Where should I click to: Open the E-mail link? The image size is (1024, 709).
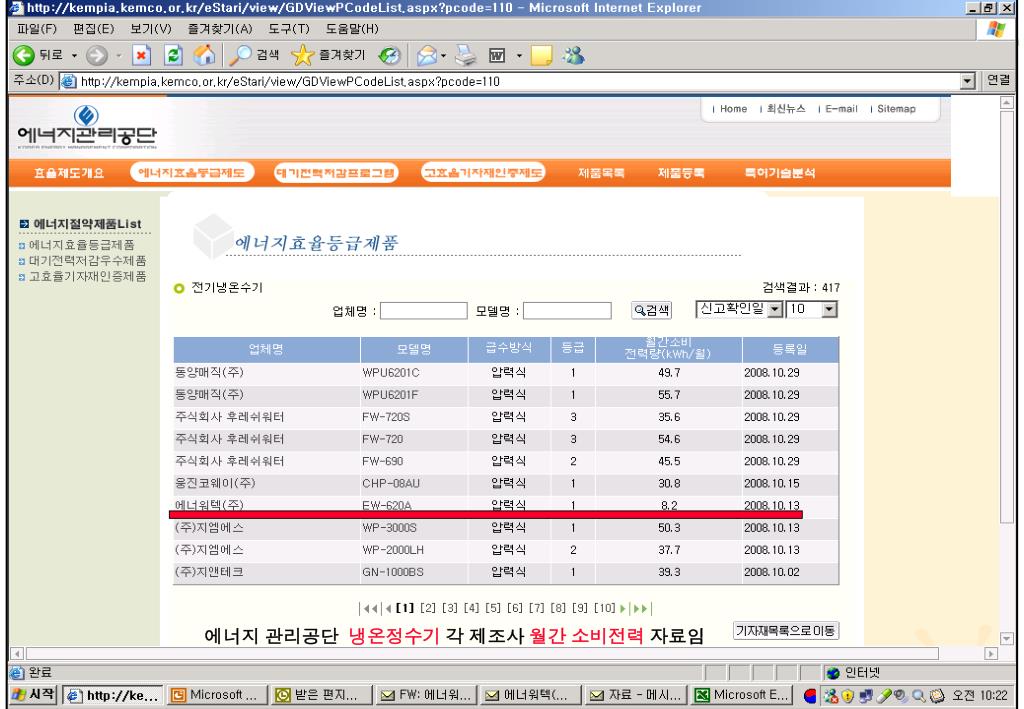coord(841,109)
